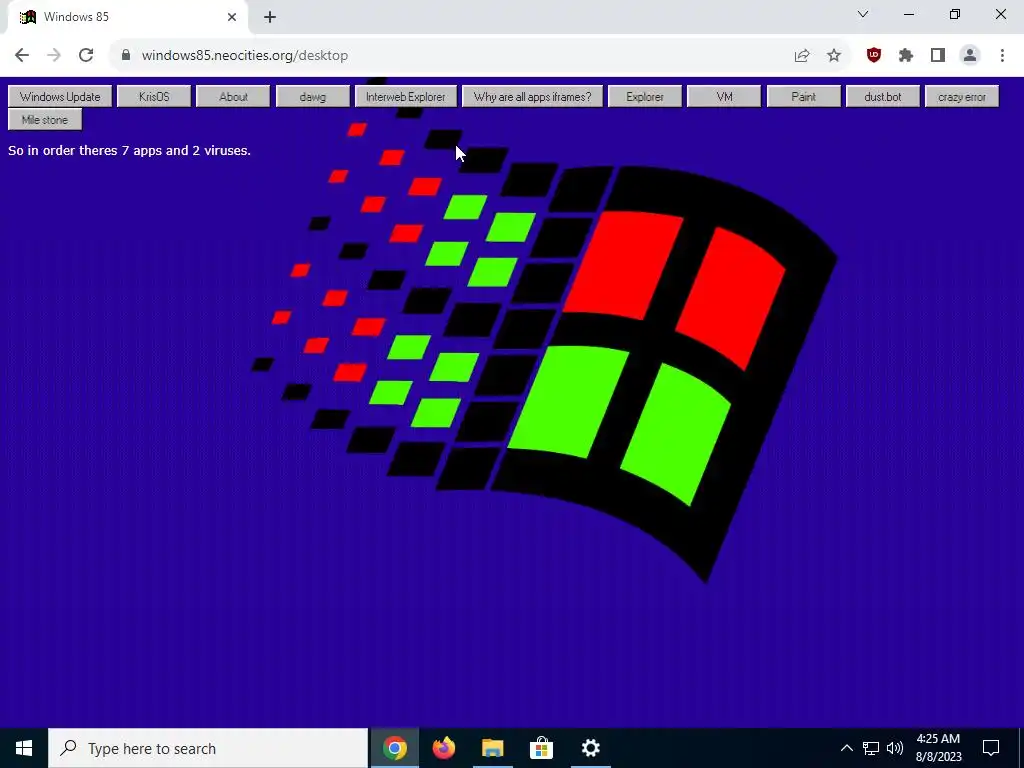Open the Windows Update app button
1024x768 pixels.
pos(60,97)
